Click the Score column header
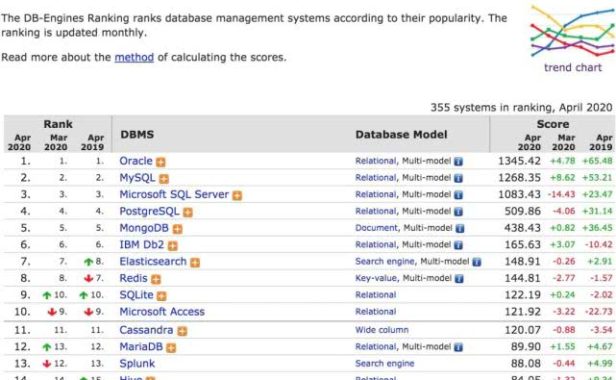Image resolution: width=616 pixels, height=380 pixels. tap(553, 124)
